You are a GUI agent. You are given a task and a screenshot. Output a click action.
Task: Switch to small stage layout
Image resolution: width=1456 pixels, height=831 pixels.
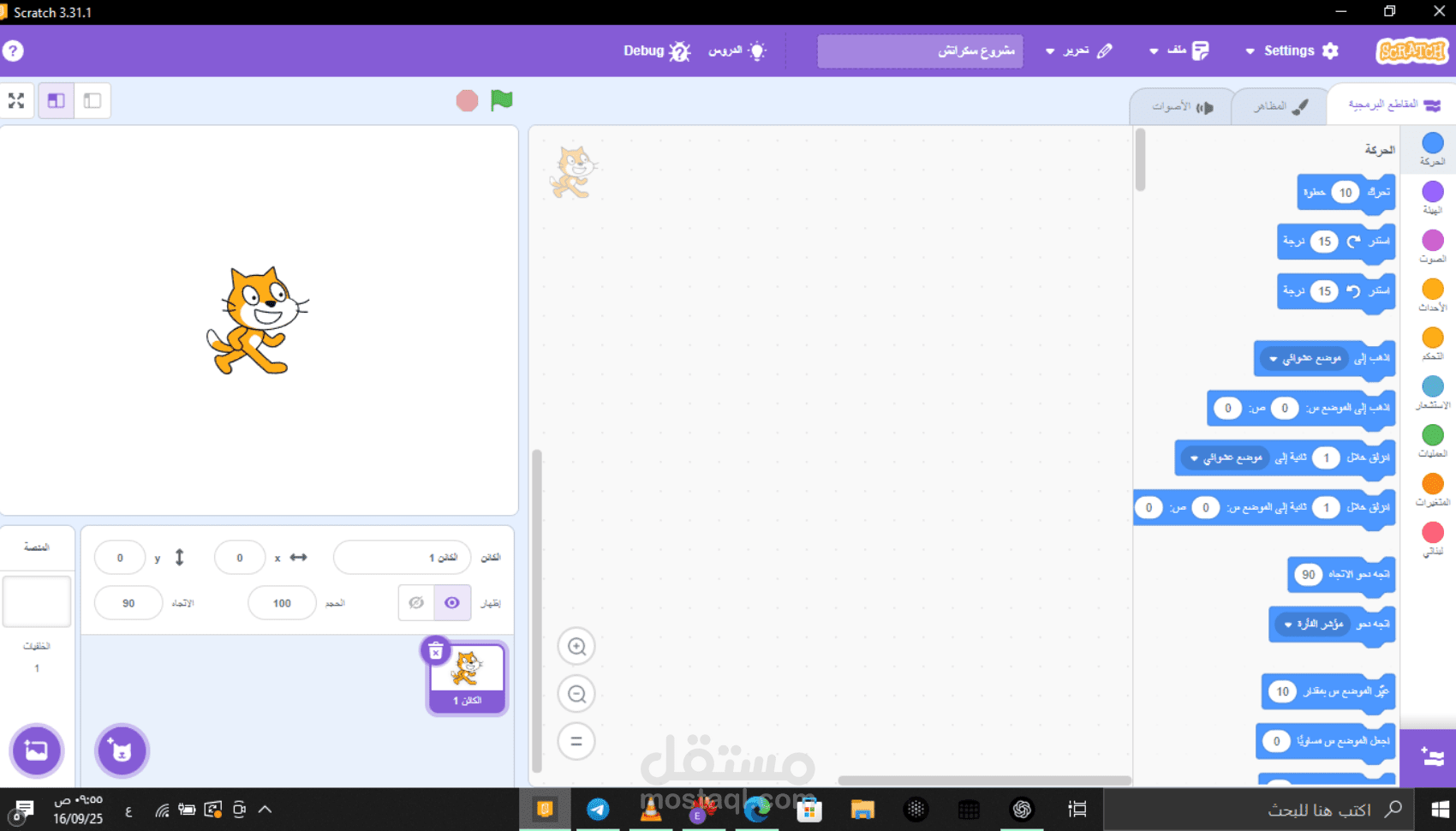92,101
